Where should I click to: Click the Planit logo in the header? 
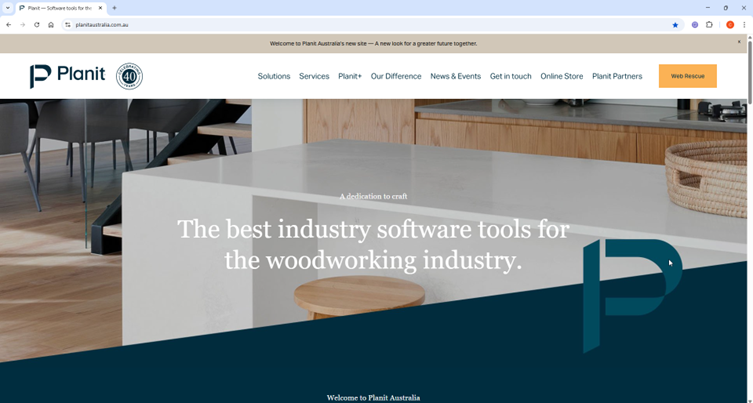click(x=67, y=76)
